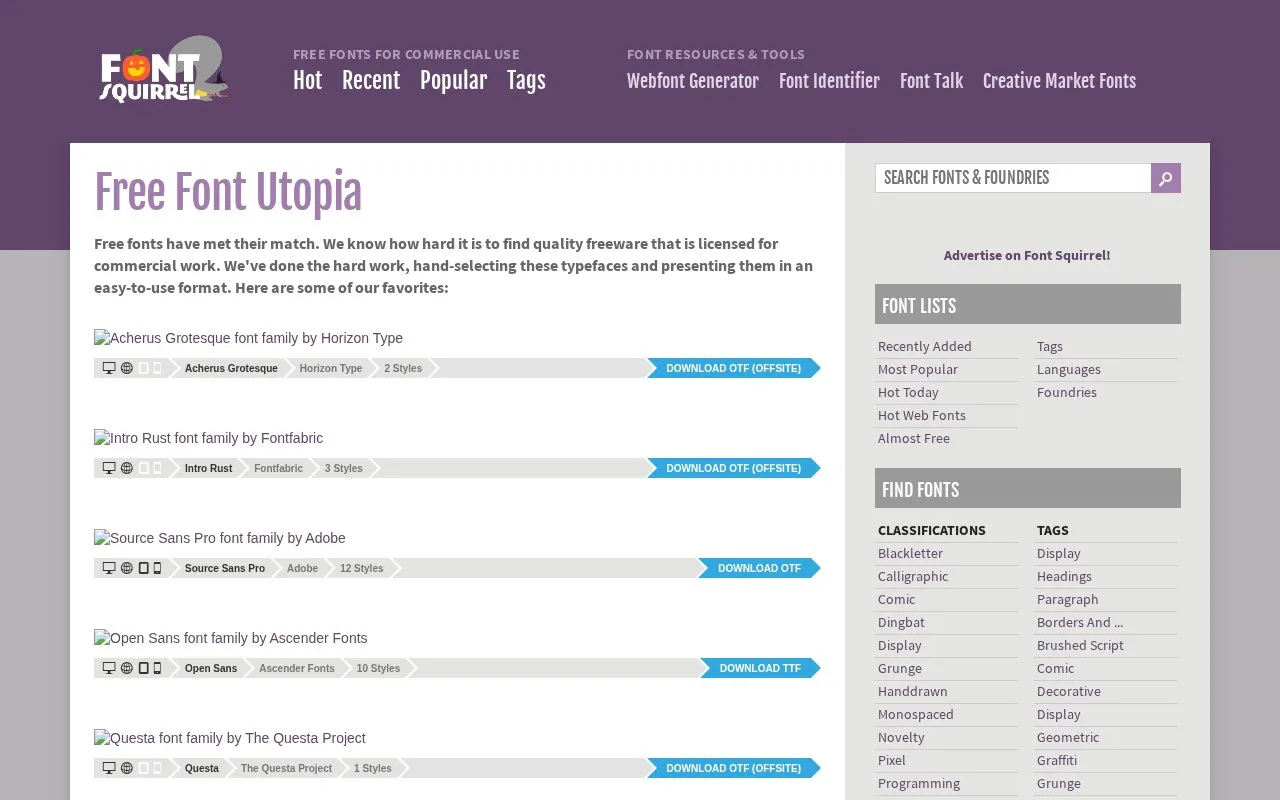This screenshot has width=1280, height=800.
Task: Select Calligraphic classification
Action: coord(913,576)
